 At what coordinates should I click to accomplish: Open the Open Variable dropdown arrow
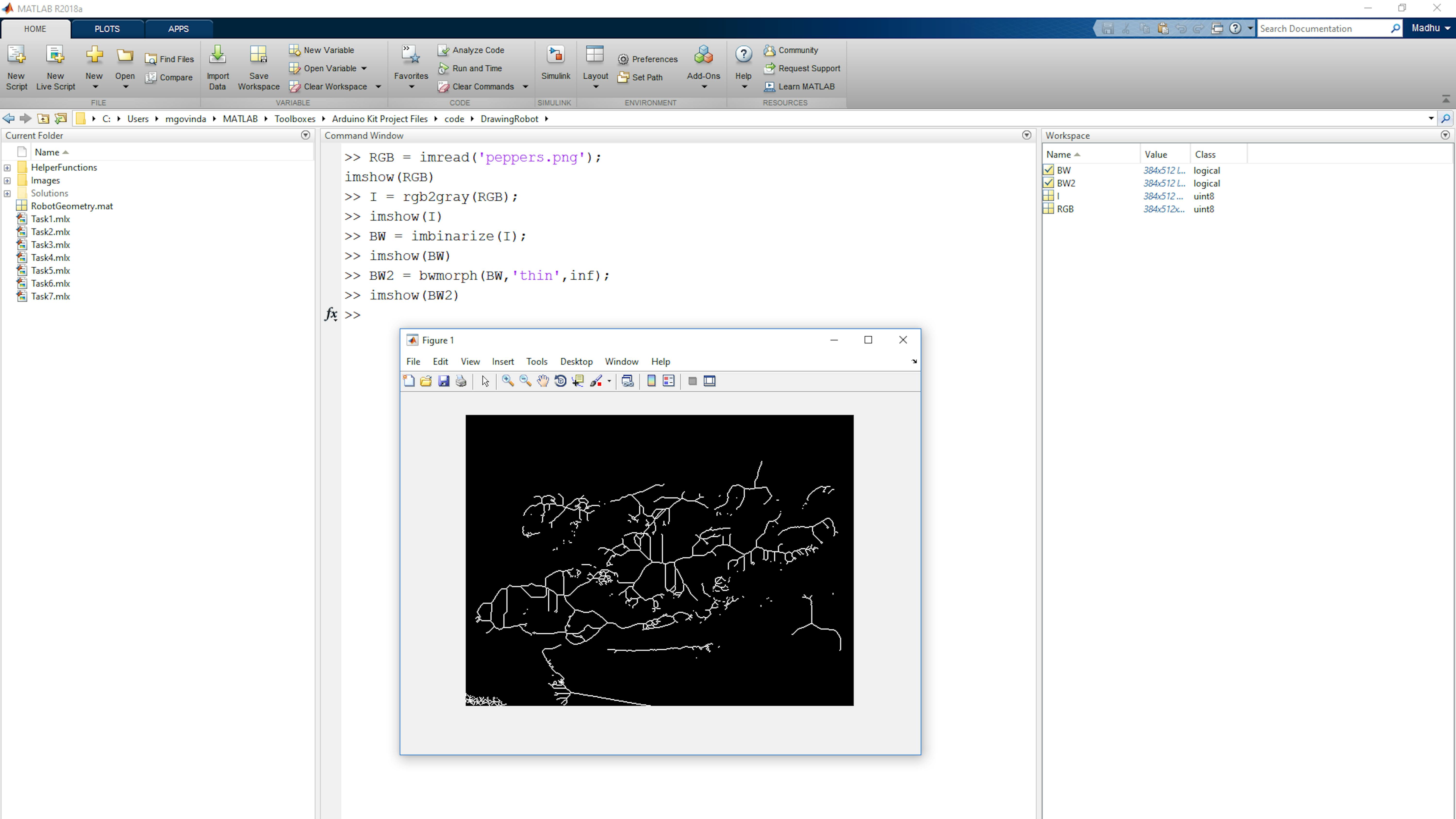pyautogui.click(x=364, y=68)
